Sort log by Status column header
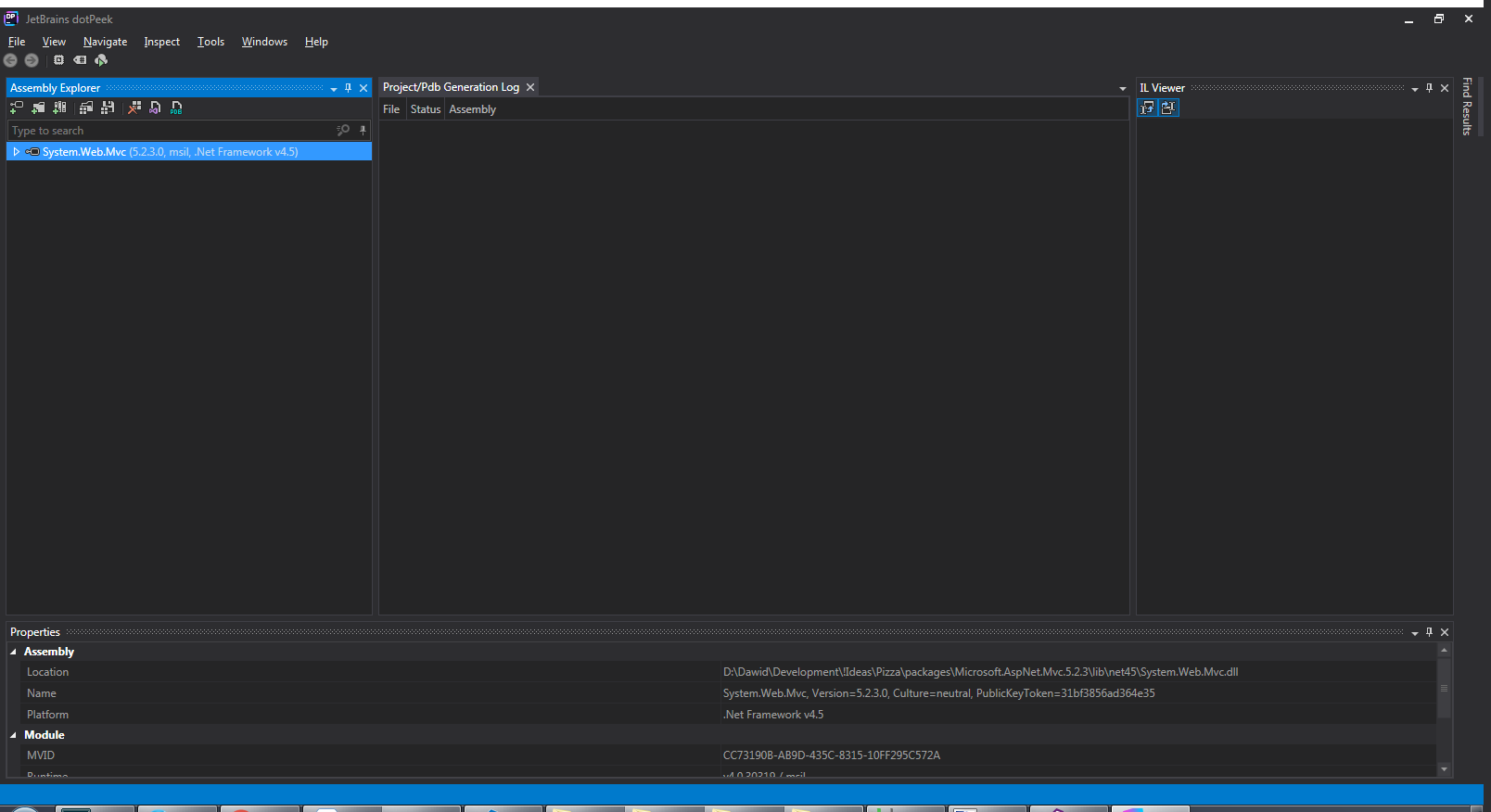The height and width of the screenshot is (812, 1491). tap(426, 109)
